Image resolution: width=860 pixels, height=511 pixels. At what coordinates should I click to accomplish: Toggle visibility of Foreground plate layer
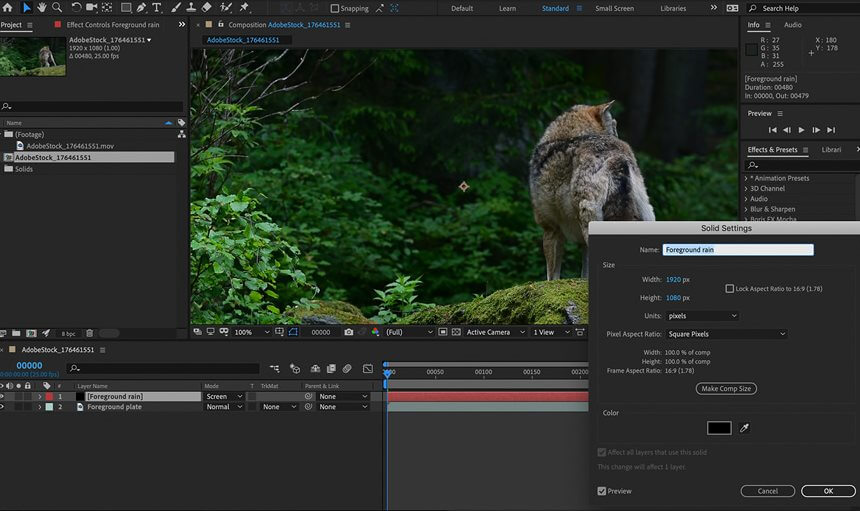(x=2, y=407)
